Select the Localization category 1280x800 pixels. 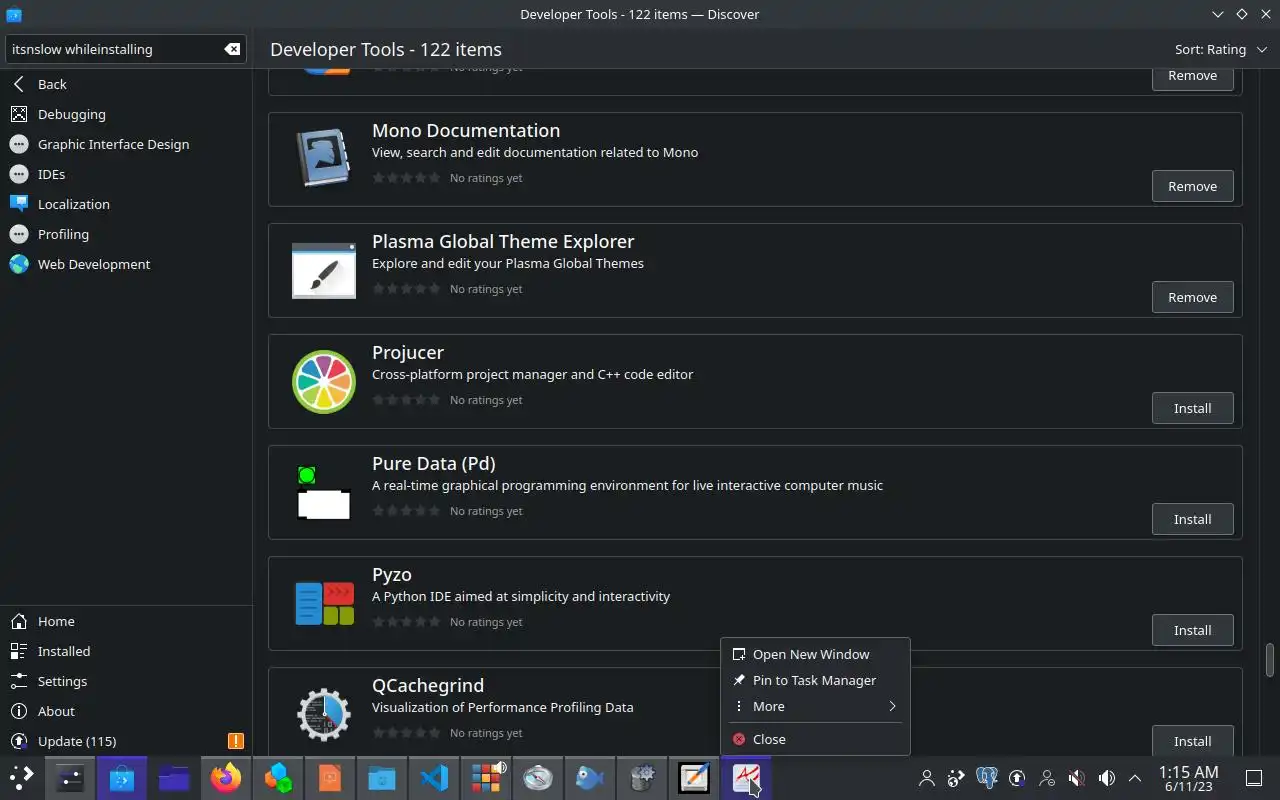[x=126, y=204]
